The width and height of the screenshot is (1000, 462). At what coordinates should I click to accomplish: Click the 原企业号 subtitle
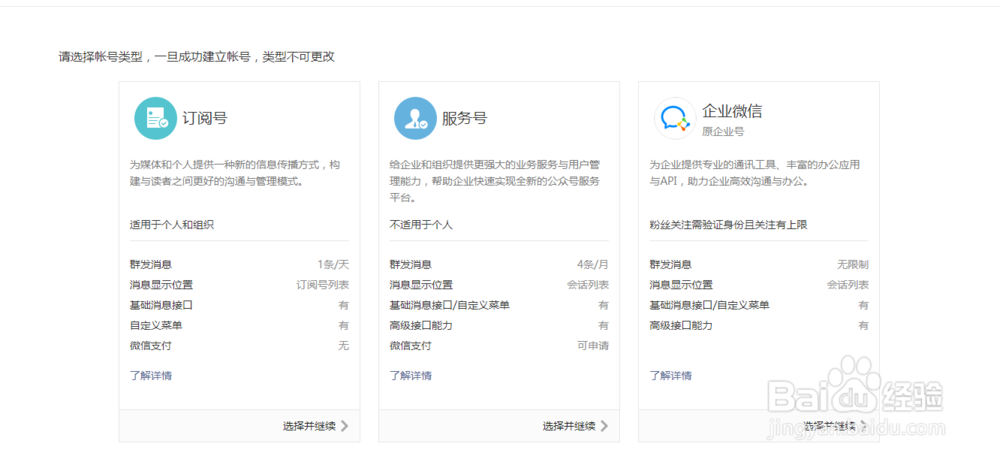723,132
